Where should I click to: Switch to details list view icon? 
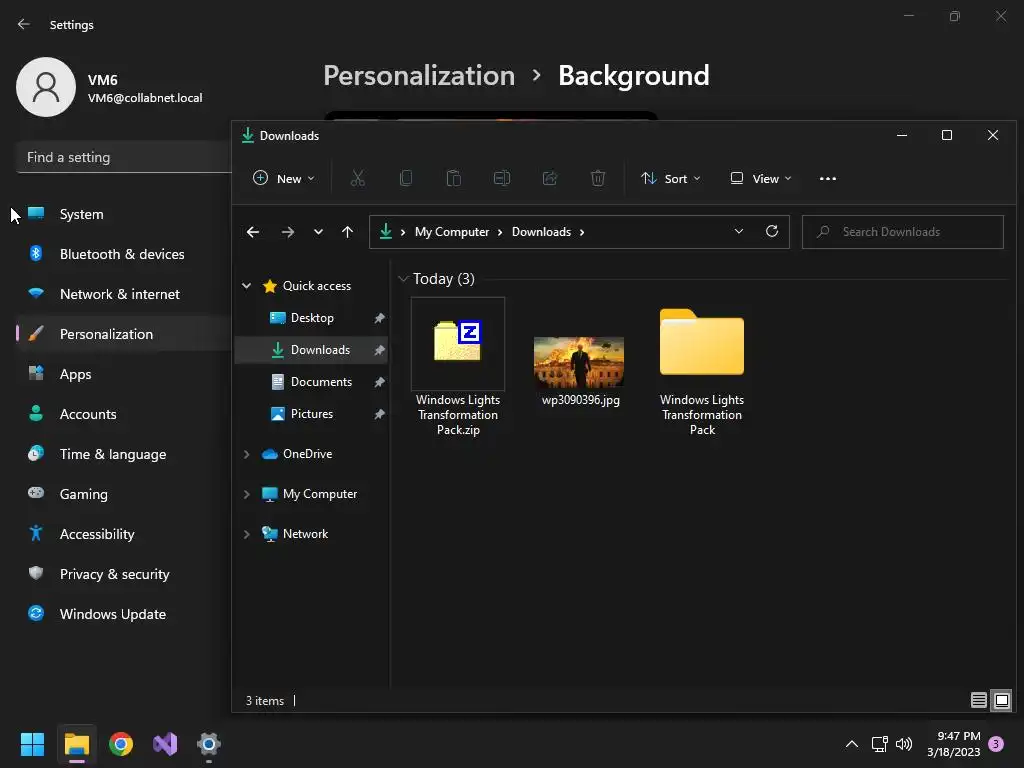(x=978, y=700)
